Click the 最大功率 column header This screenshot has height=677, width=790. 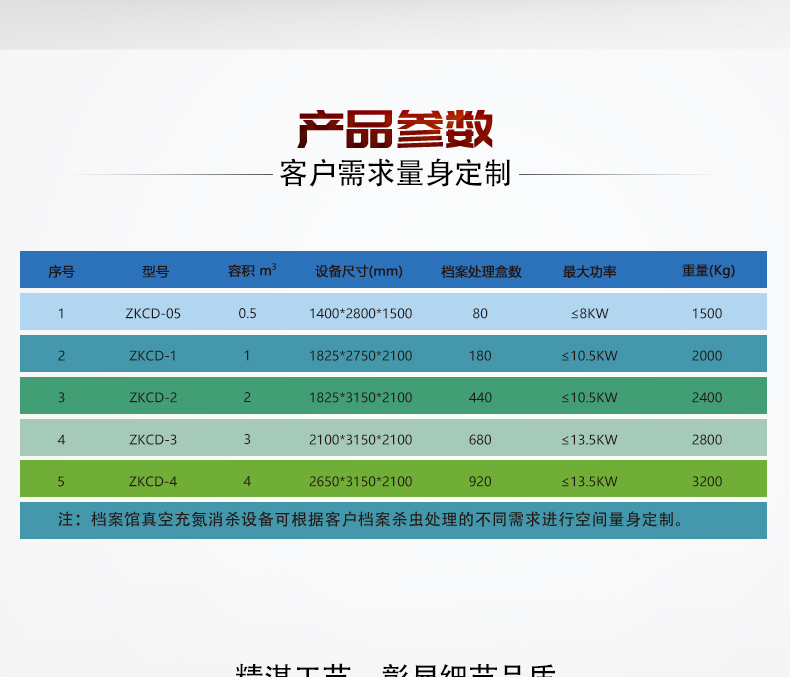click(589, 271)
